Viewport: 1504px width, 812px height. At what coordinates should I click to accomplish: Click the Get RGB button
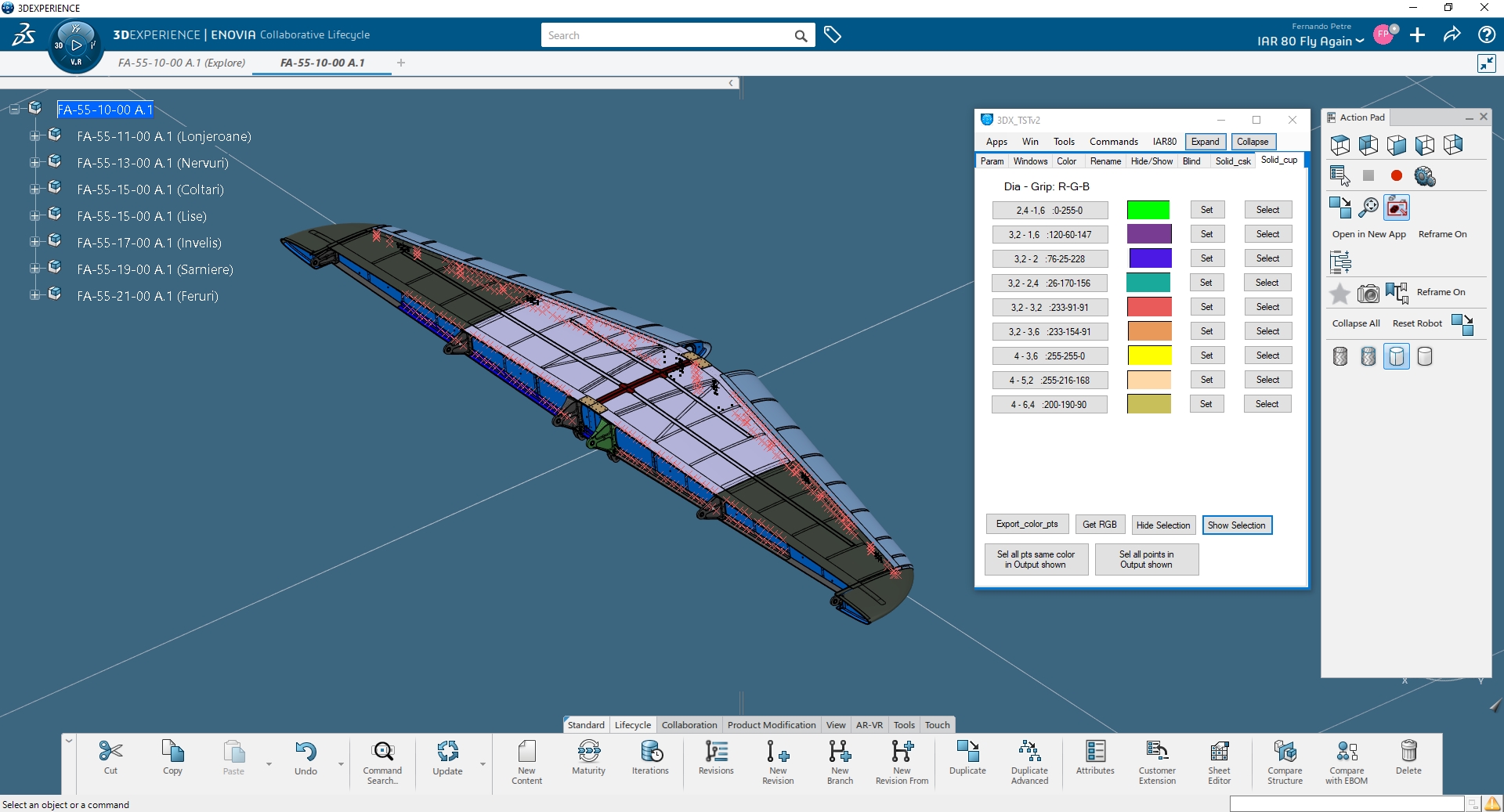point(1099,525)
